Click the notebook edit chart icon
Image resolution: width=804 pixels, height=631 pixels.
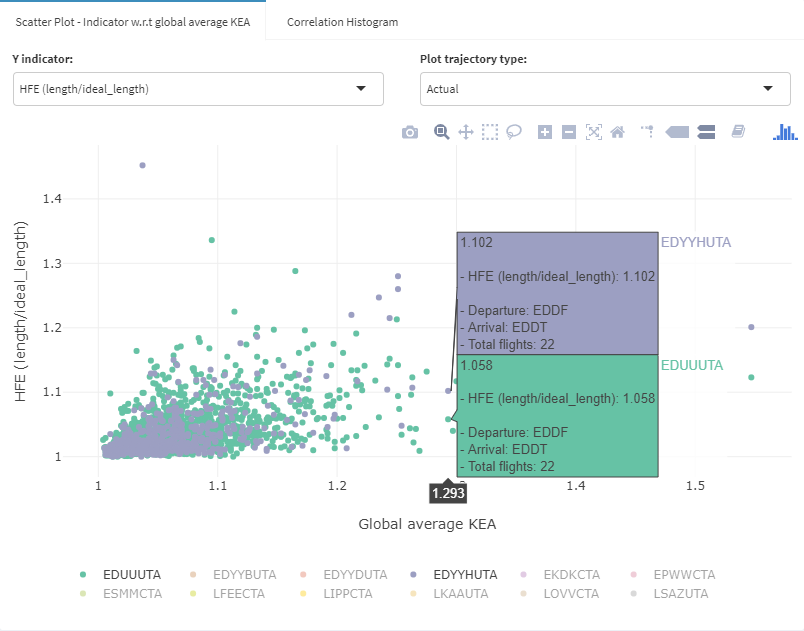coord(738,132)
